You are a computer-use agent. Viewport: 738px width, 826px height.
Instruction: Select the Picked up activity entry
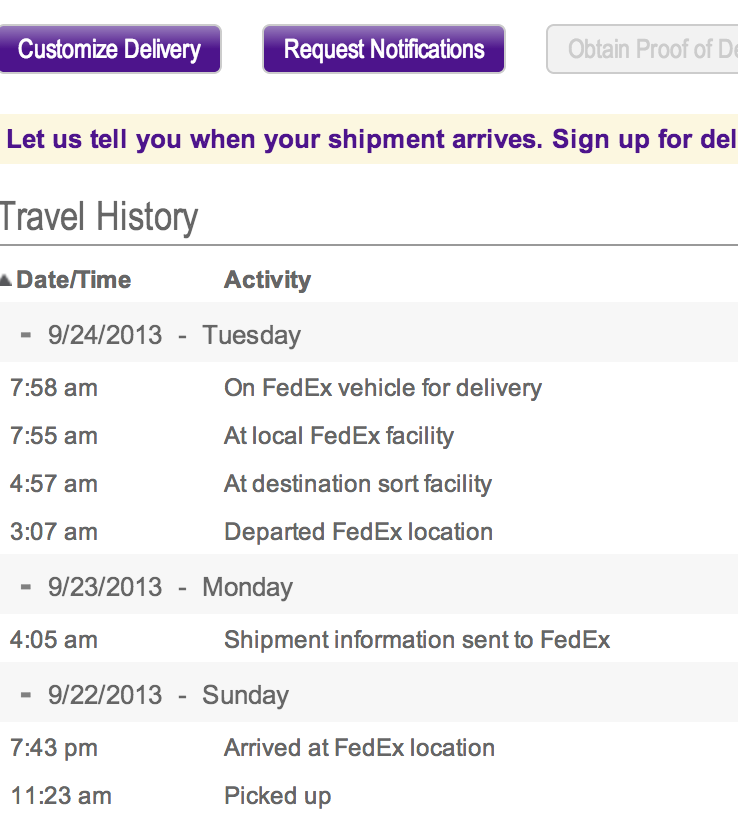pyautogui.click(x=277, y=796)
